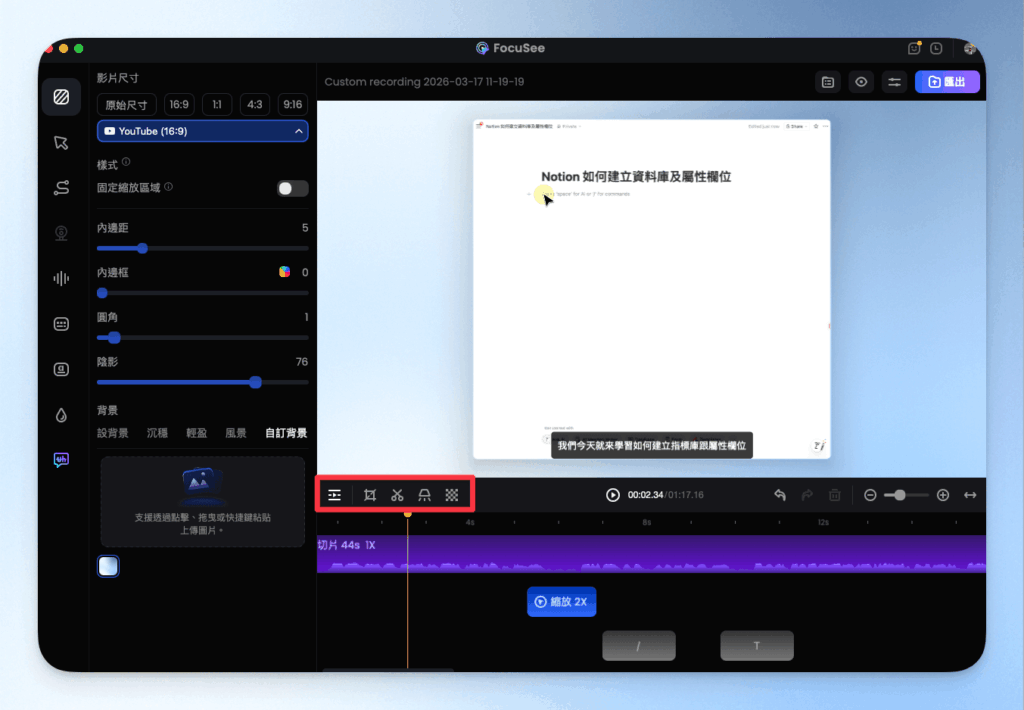
Task: Open the user avatar menu in title bar
Action: click(969, 48)
